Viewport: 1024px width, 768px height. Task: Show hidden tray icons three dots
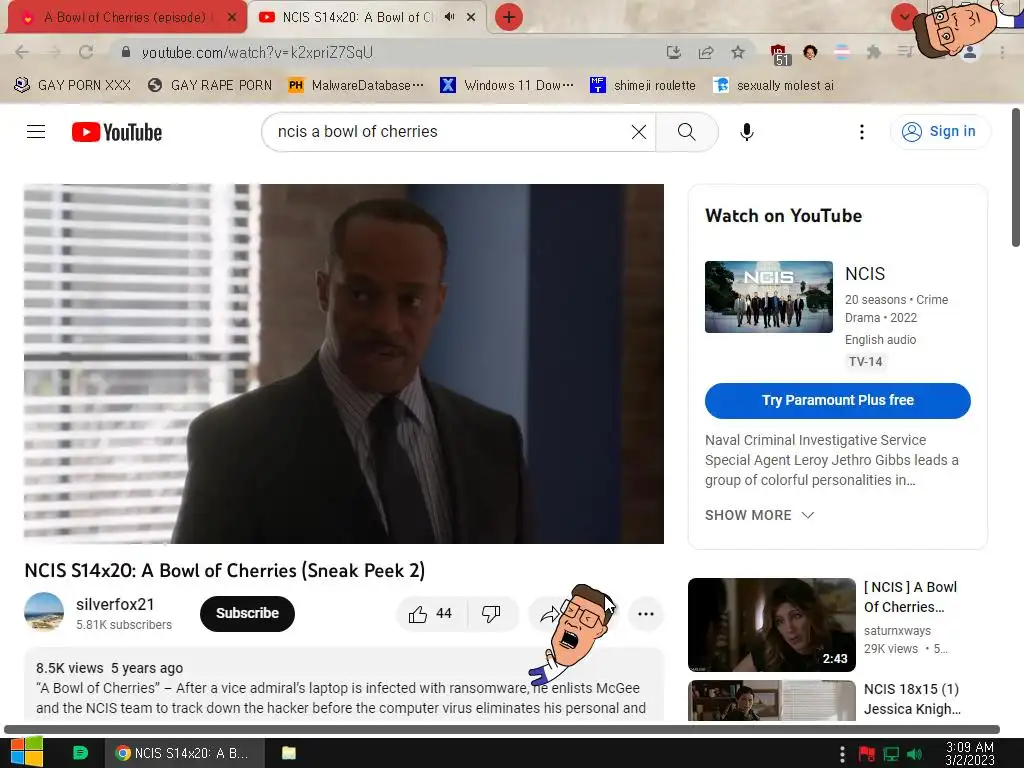pyautogui.click(x=842, y=754)
